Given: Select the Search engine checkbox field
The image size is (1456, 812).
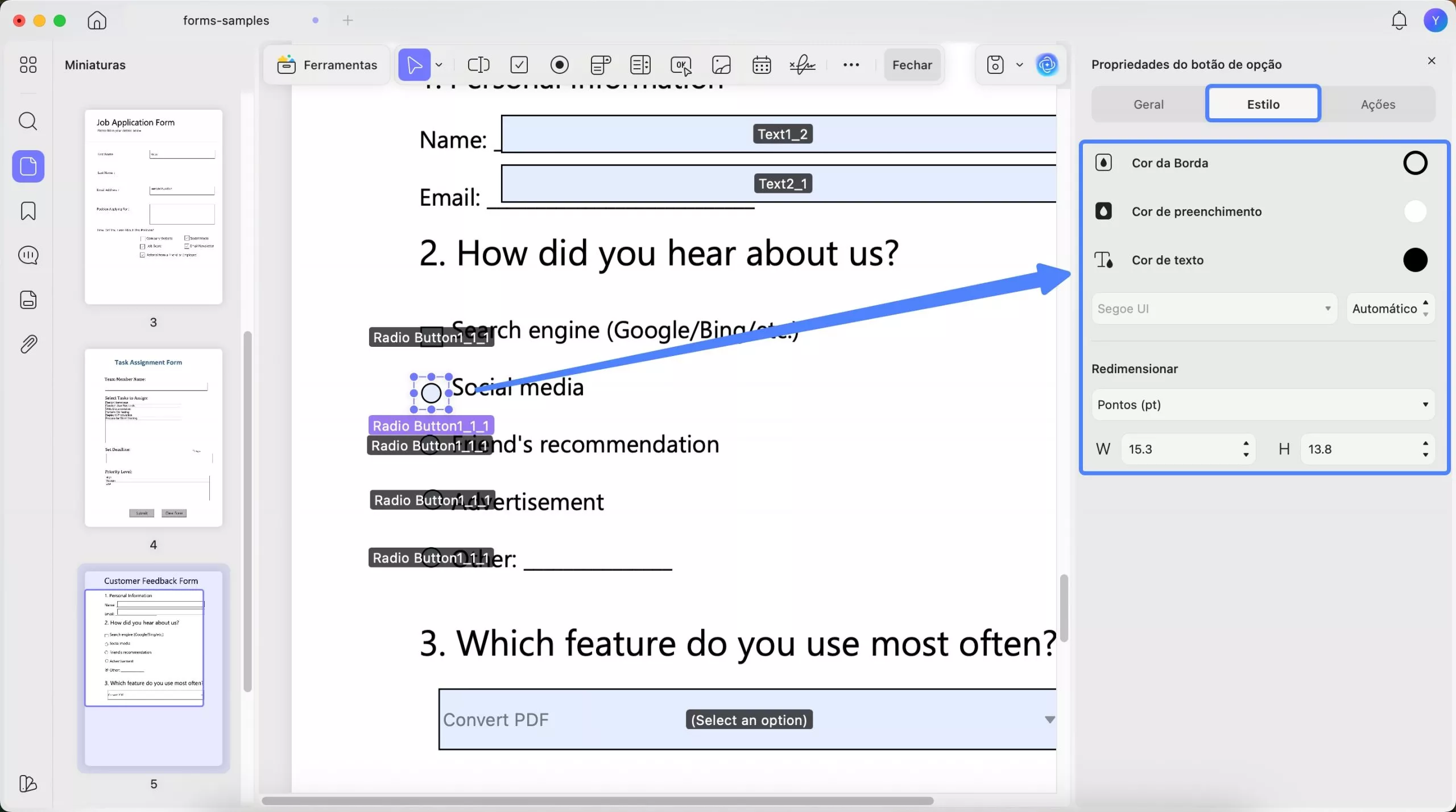Looking at the screenshot, I should (432, 337).
